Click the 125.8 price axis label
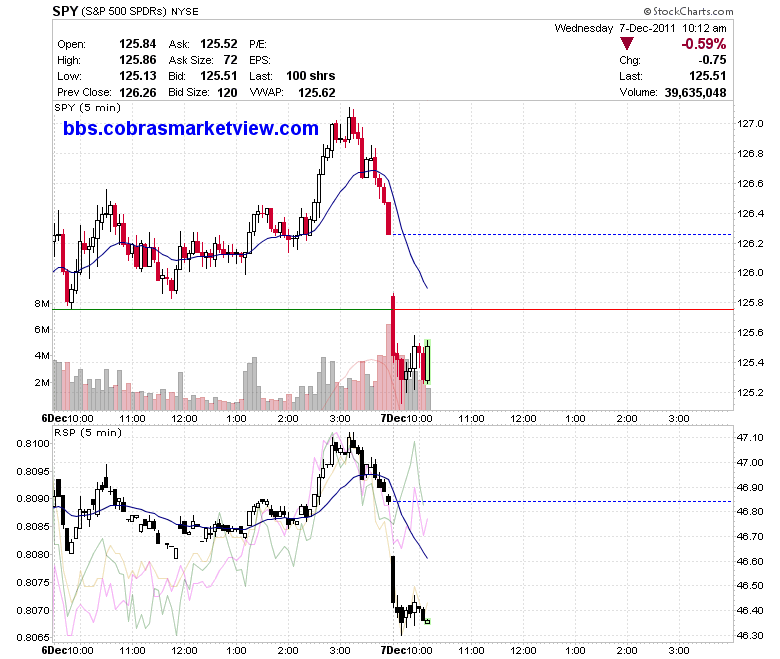The image size is (780, 659). pos(750,302)
